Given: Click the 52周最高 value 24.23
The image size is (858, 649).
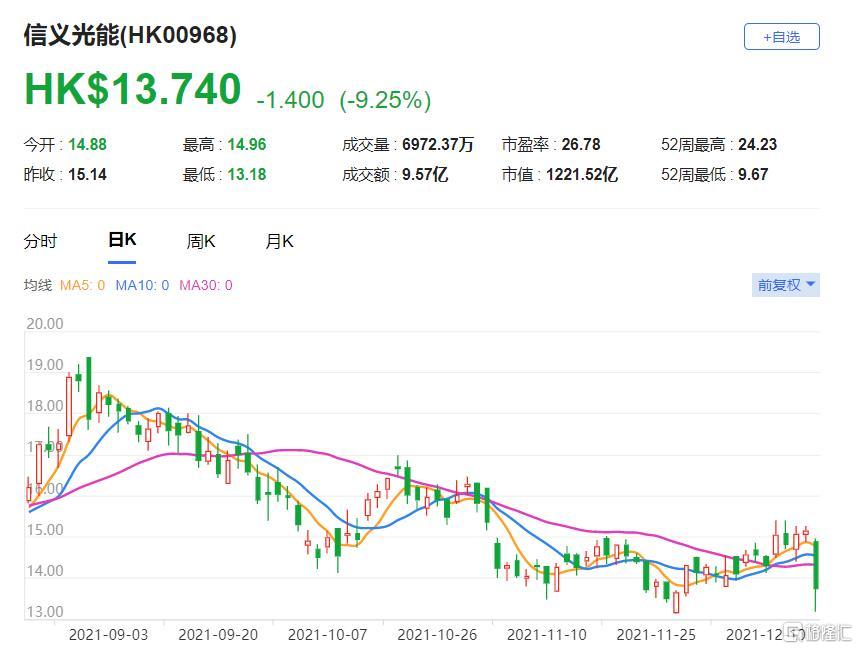Looking at the screenshot, I should click(x=758, y=144).
